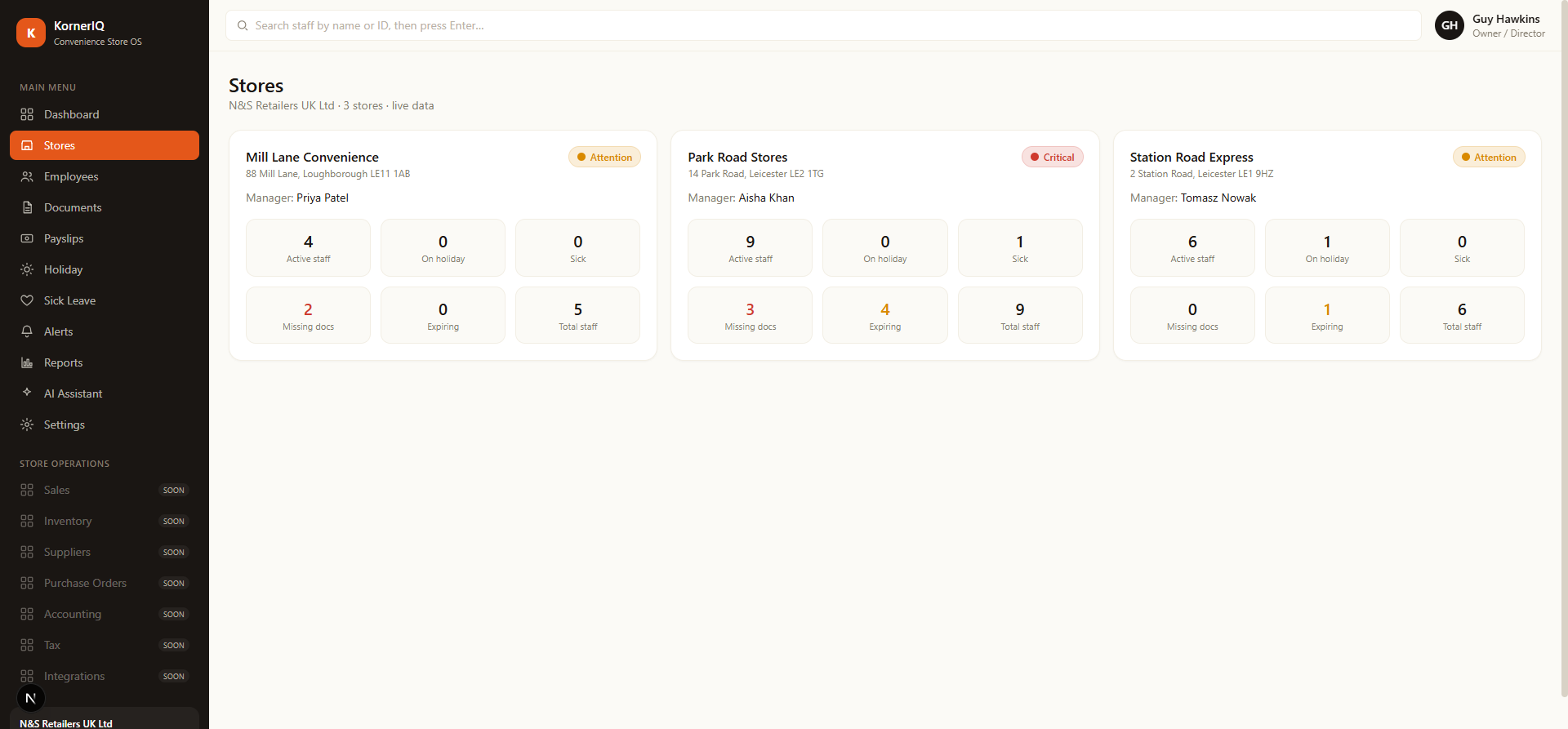Click the Mill Lane Convenience store title
Image resolution: width=1568 pixels, height=729 pixels.
click(312, 157)
